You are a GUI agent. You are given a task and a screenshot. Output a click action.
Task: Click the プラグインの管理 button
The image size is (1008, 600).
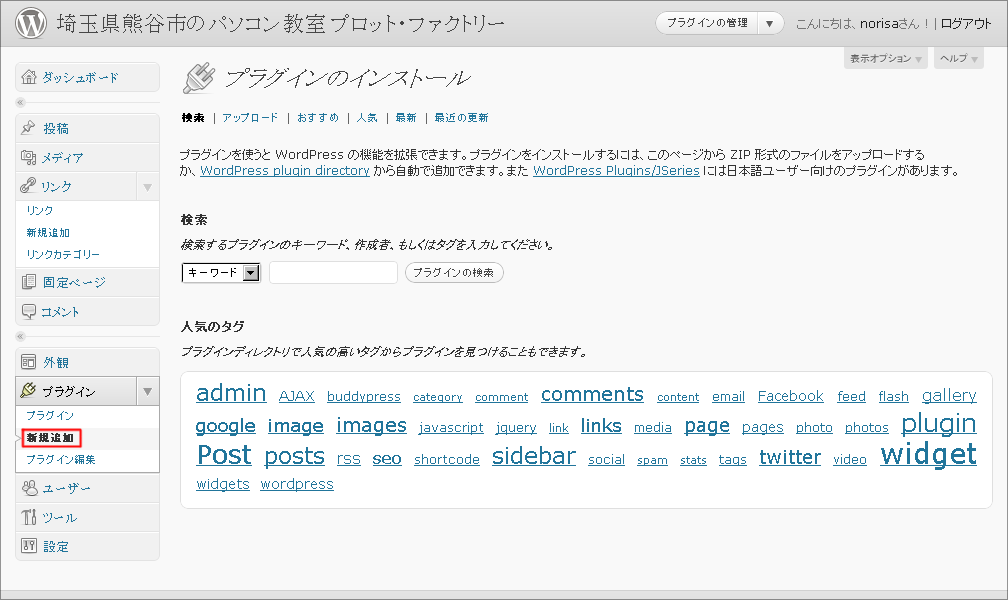point(707,23)
